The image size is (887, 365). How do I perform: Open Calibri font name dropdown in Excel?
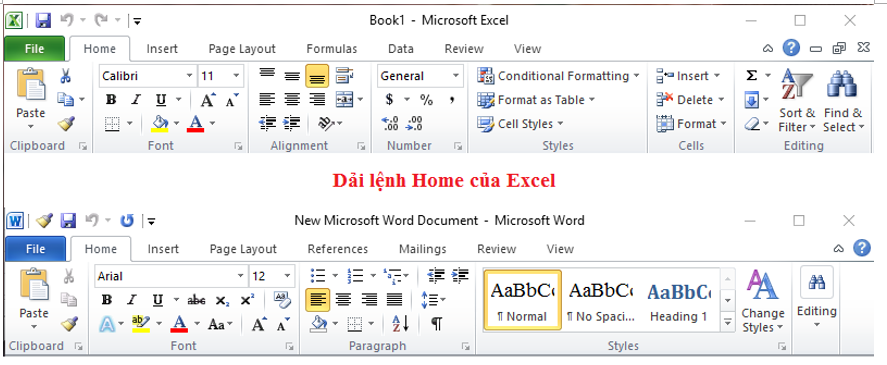pos(190,76)
